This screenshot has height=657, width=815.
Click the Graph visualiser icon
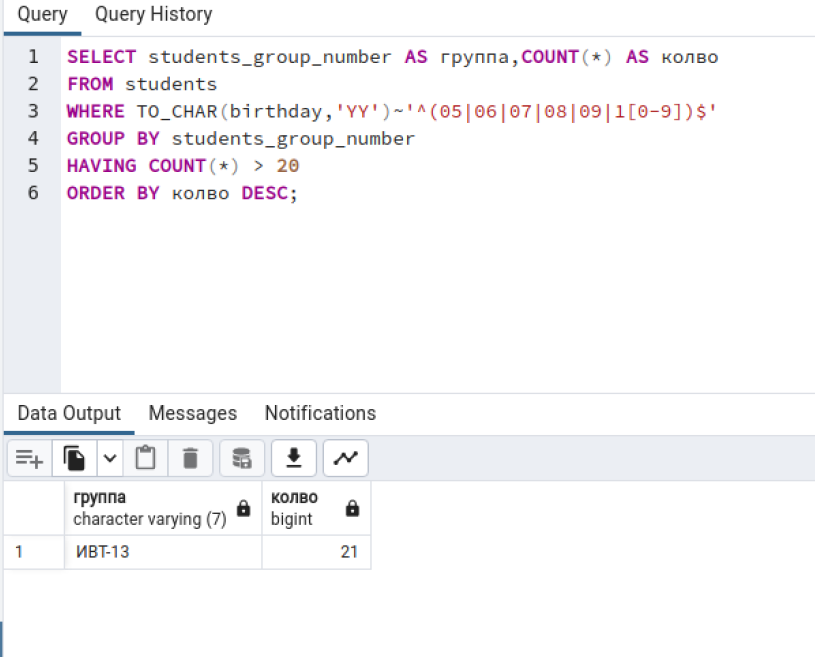(x=346, y=458)
